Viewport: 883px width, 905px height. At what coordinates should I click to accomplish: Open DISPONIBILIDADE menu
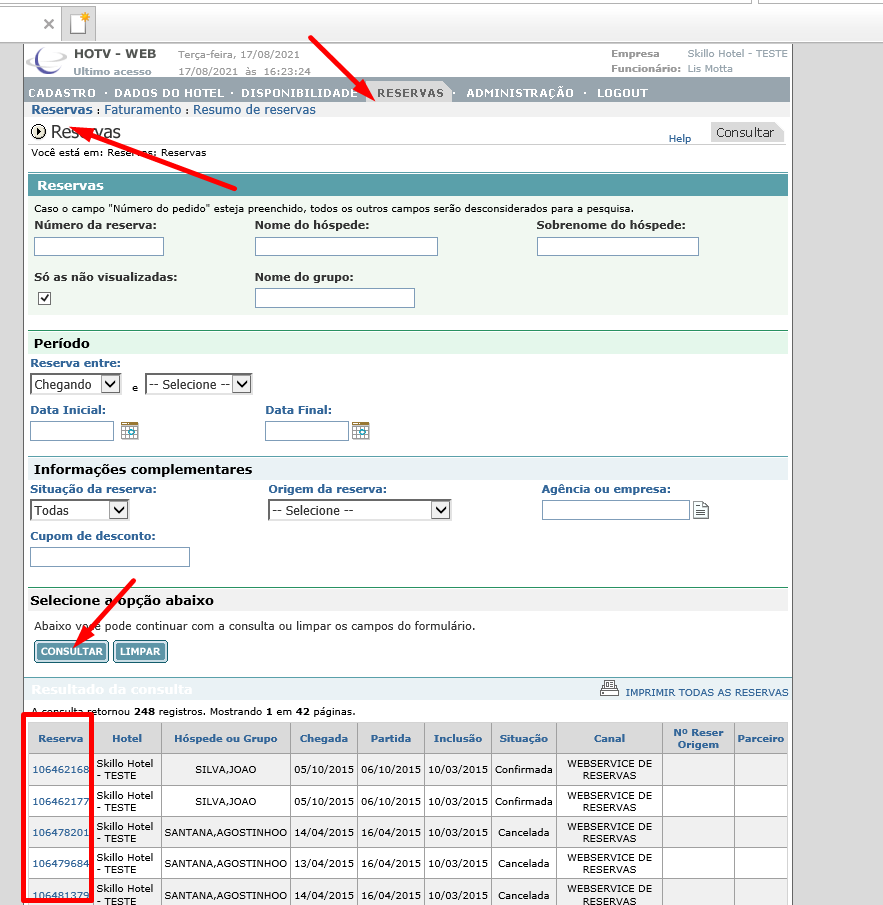click(x=299, y=93)
